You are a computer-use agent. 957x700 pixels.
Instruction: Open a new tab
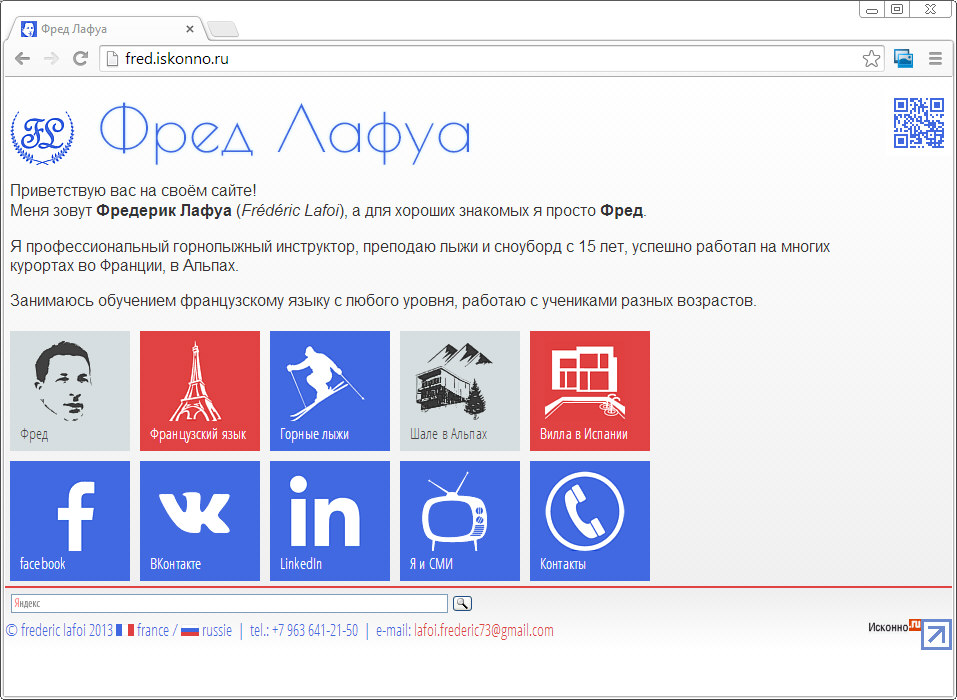click(x=223, y=29)
